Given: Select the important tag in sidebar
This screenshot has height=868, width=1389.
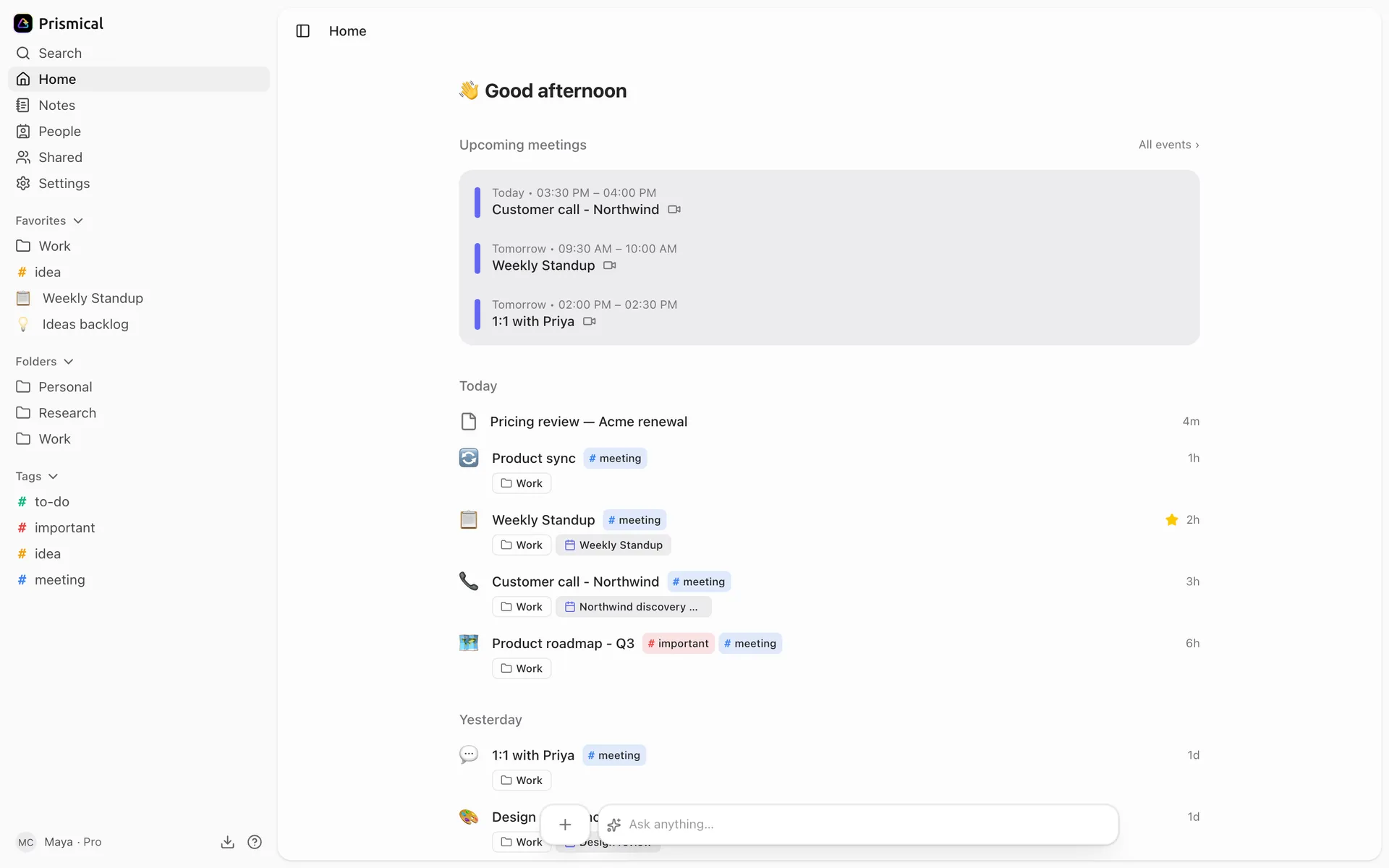Looking at the screenshot, I should (139, 527).
